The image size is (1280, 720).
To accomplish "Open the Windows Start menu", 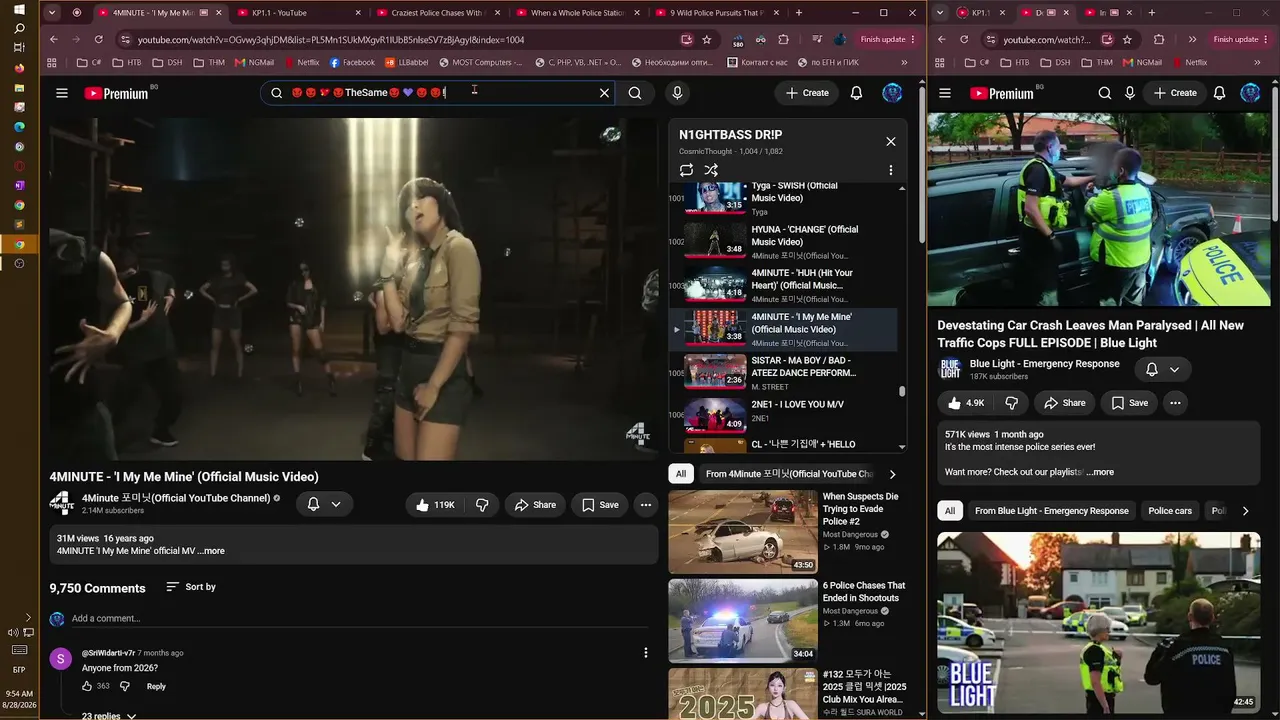I will 19,10.
